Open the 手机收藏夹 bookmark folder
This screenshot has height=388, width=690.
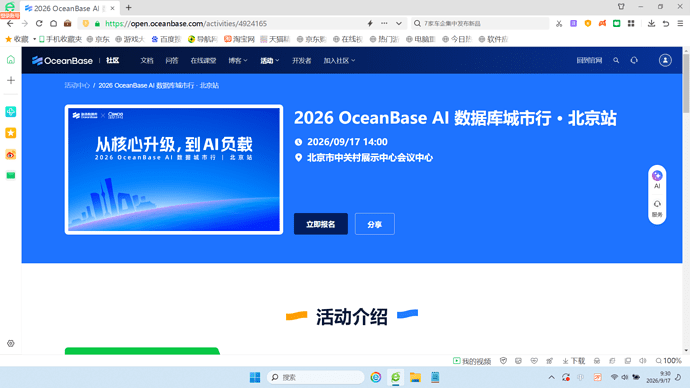[x=60, y=39]
